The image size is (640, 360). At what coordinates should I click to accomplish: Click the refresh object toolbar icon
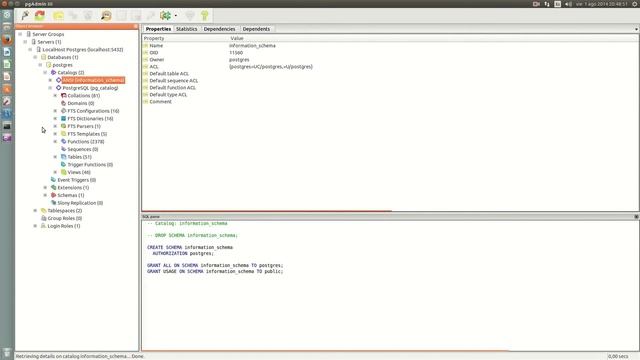click(40, 16)
